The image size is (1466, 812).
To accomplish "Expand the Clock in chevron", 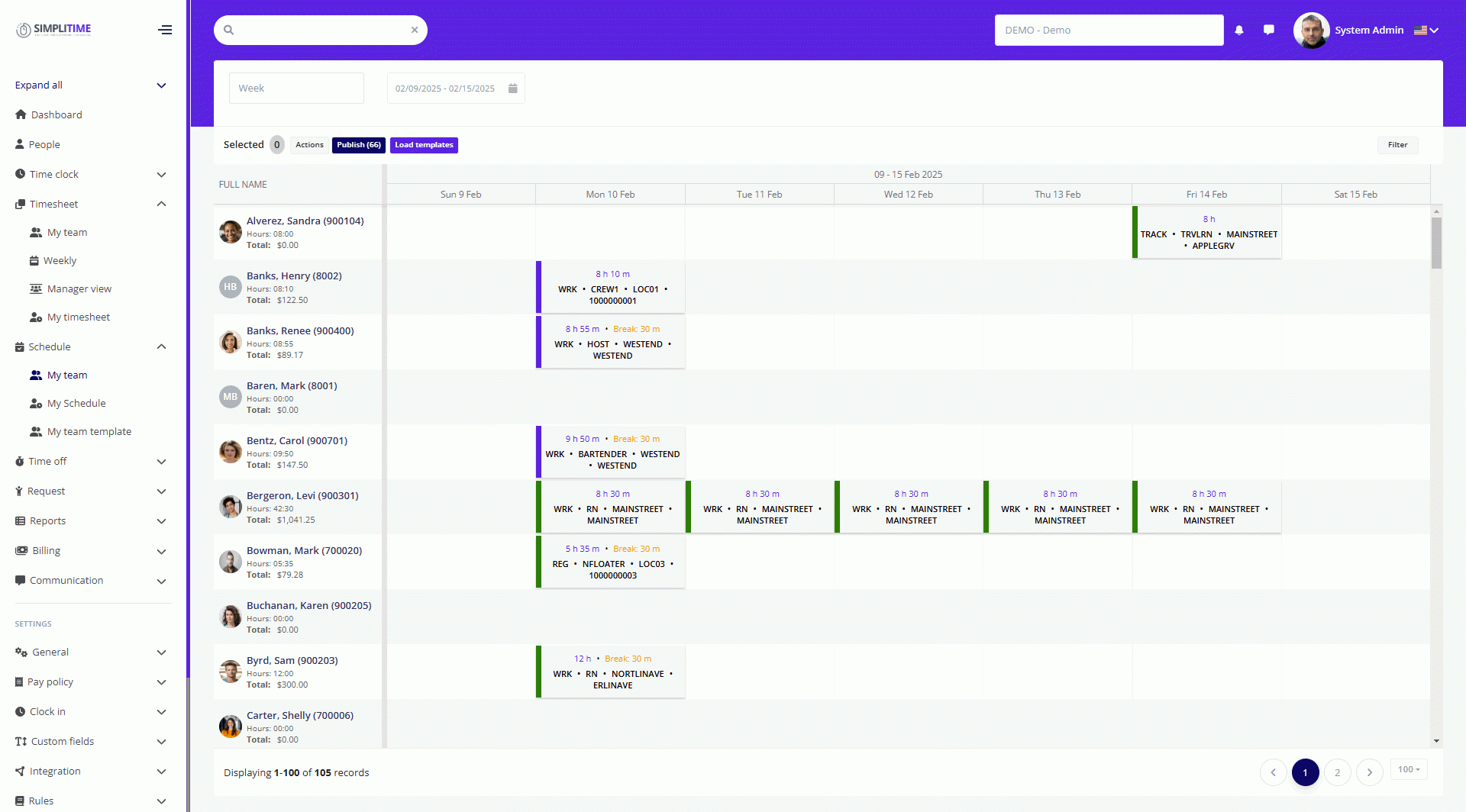I will 161,711.
